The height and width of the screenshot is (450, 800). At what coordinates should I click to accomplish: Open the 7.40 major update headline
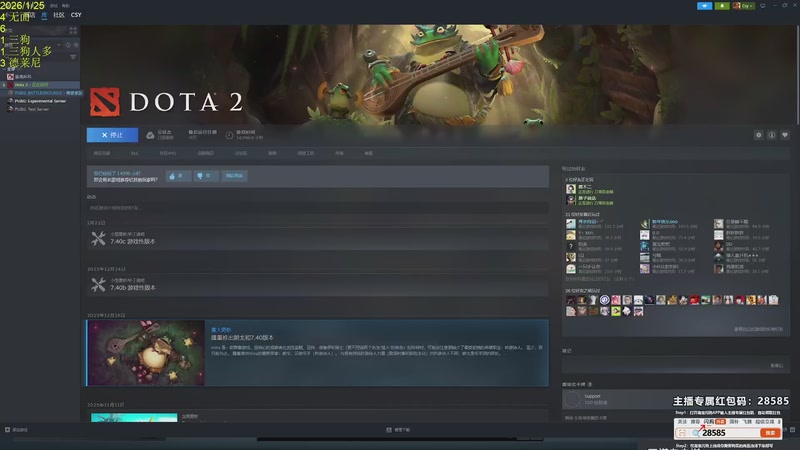tap(242, 338)
